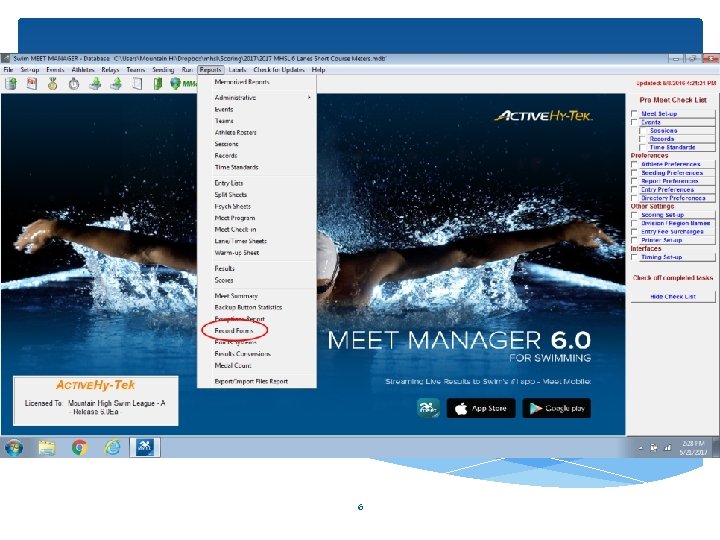Click Hide Check List button

[673, 297]
